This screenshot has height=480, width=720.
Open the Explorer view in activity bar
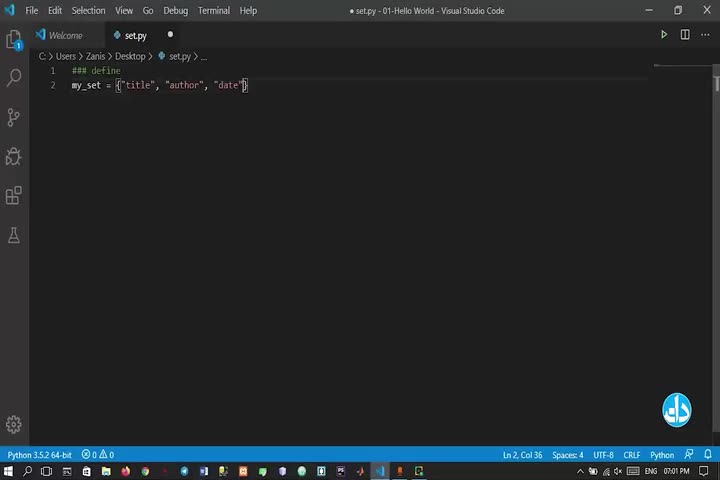14,40
